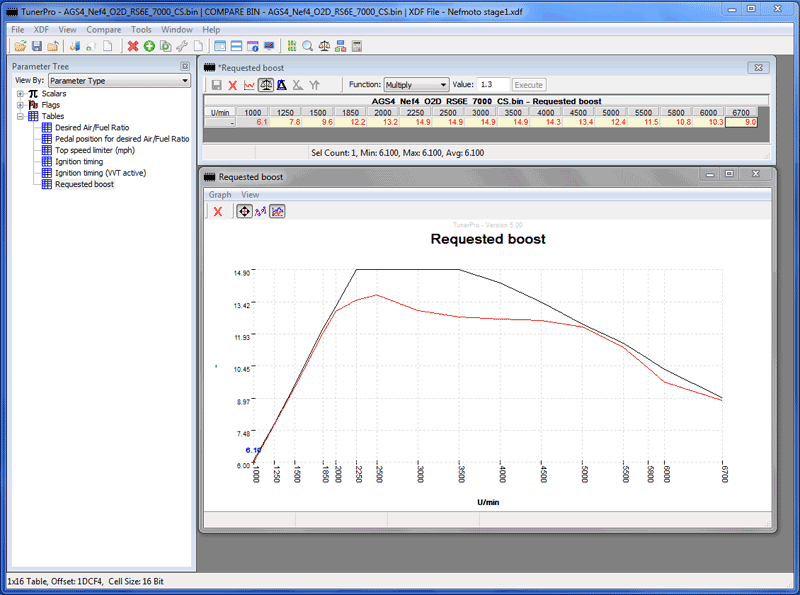Click the blue delta difference icon in table editor

(x=282, y=85)
